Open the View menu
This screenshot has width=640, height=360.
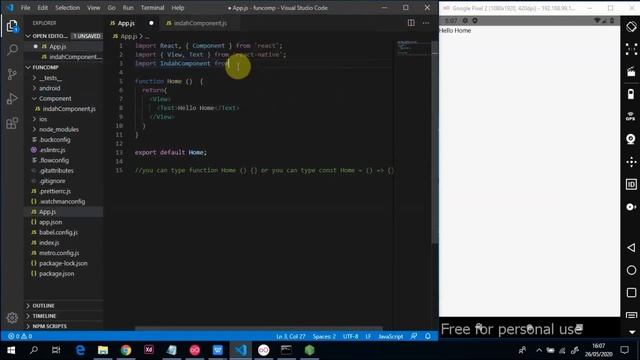click(93, 8)
